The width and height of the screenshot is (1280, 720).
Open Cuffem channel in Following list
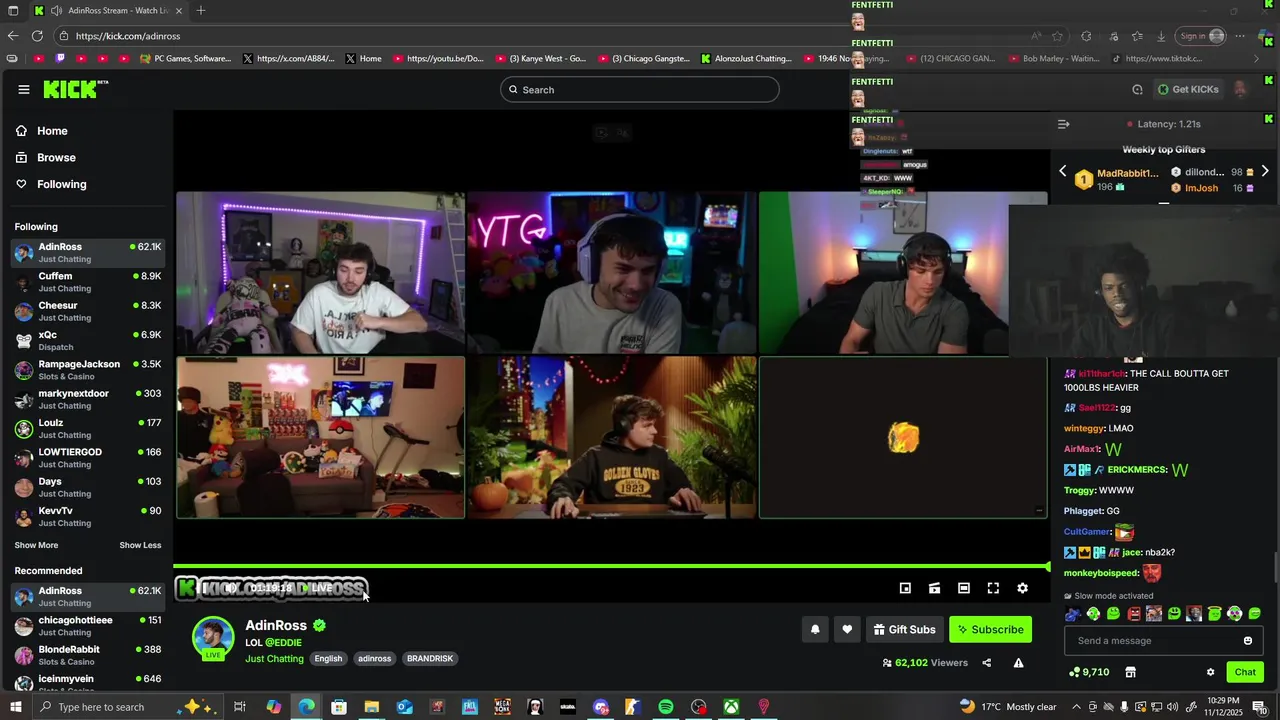pos(88,282)
